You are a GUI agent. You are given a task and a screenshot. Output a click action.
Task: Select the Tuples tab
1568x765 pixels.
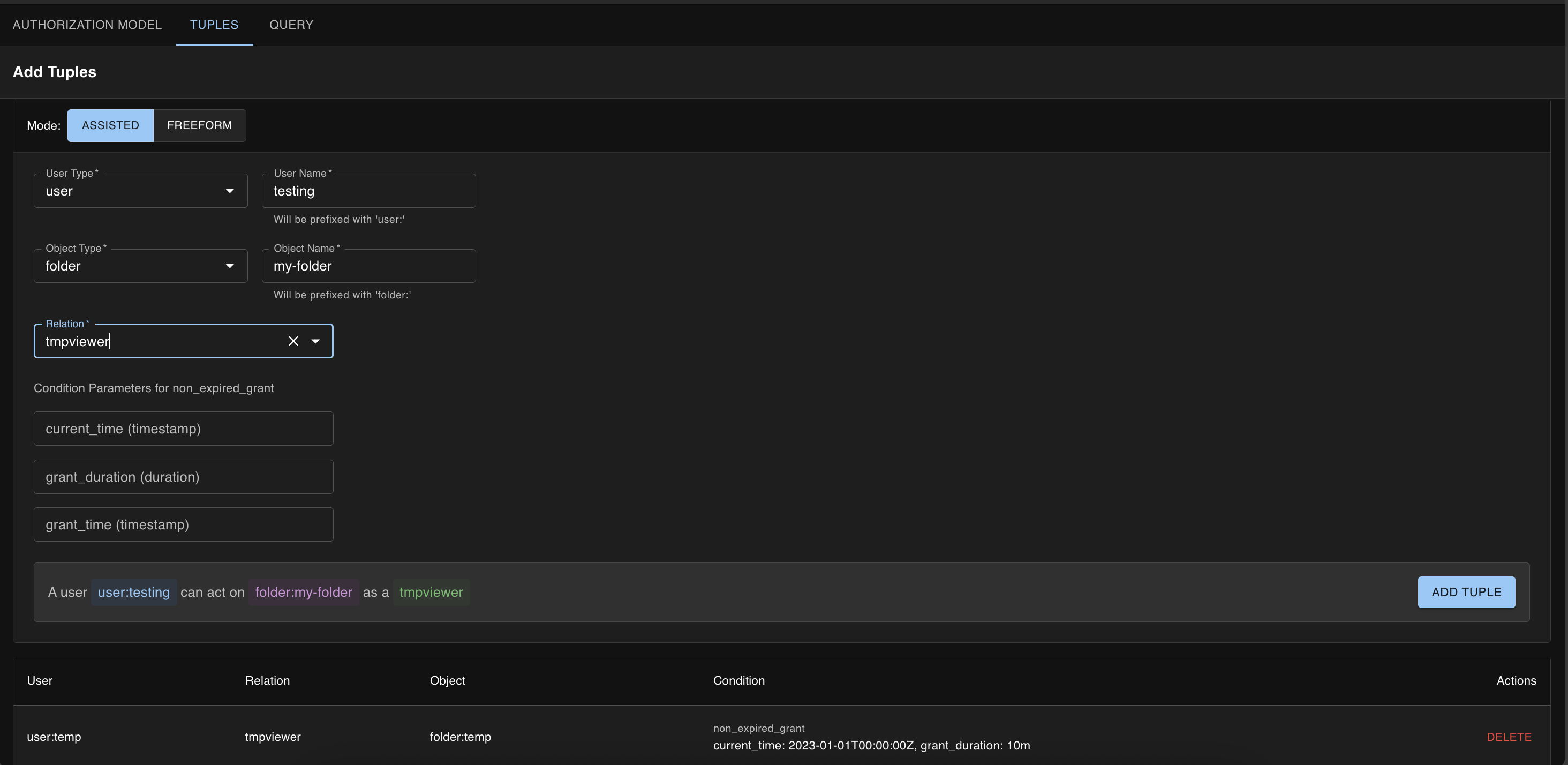[x=214, y=25]
